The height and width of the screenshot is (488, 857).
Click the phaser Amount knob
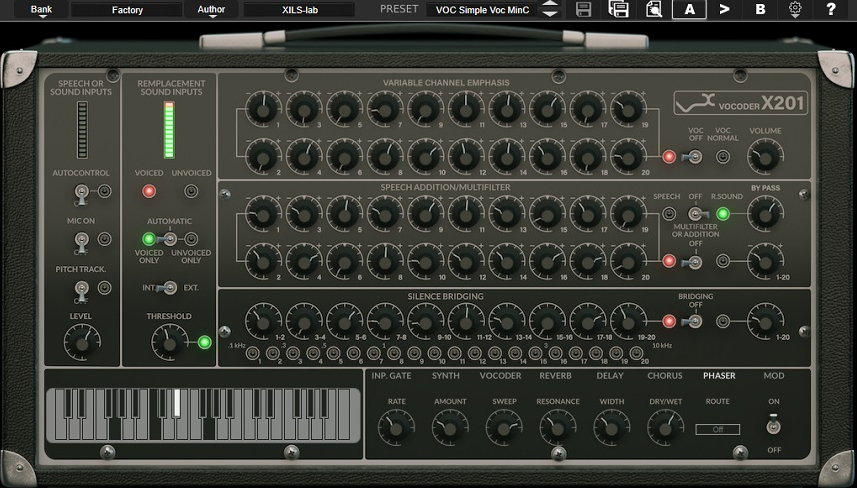(x=450, y=428)
